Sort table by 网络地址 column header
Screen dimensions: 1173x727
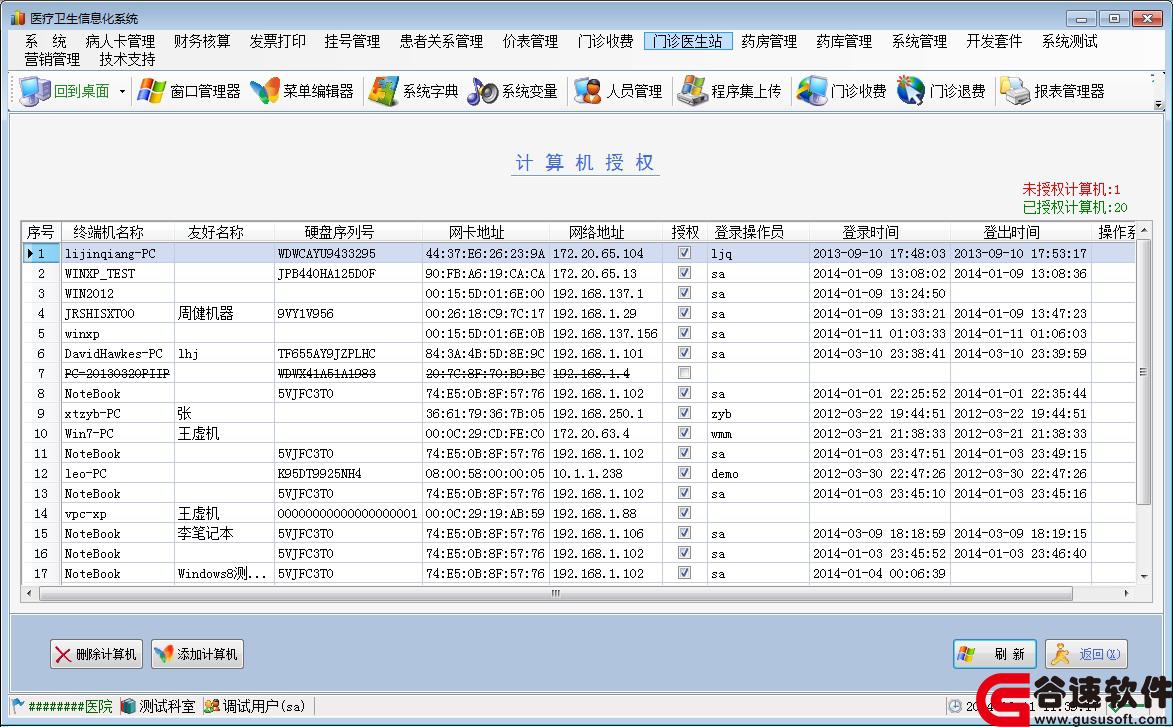click(x=606, y=232)
